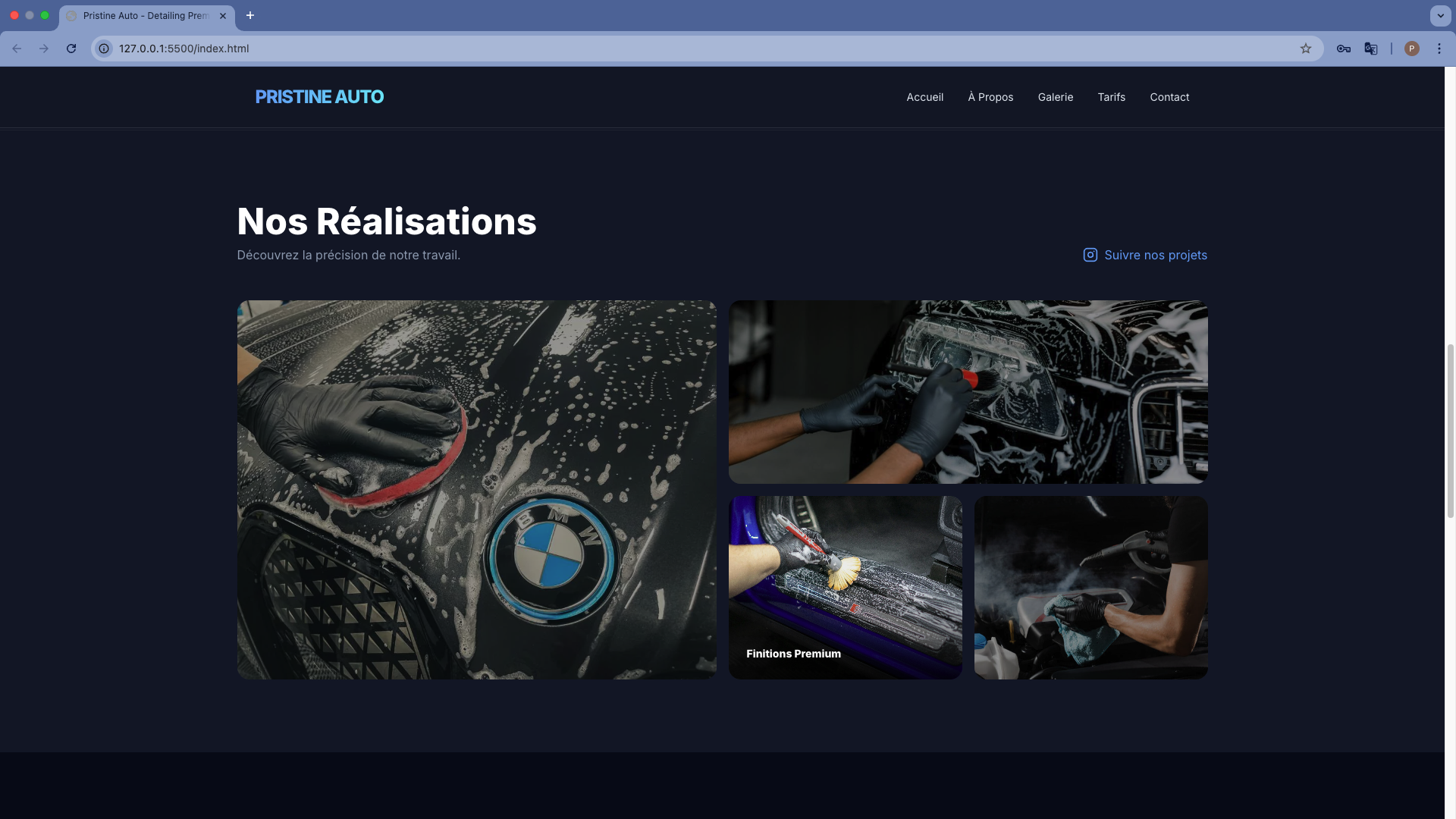Open the À Propos nav link

990,97
